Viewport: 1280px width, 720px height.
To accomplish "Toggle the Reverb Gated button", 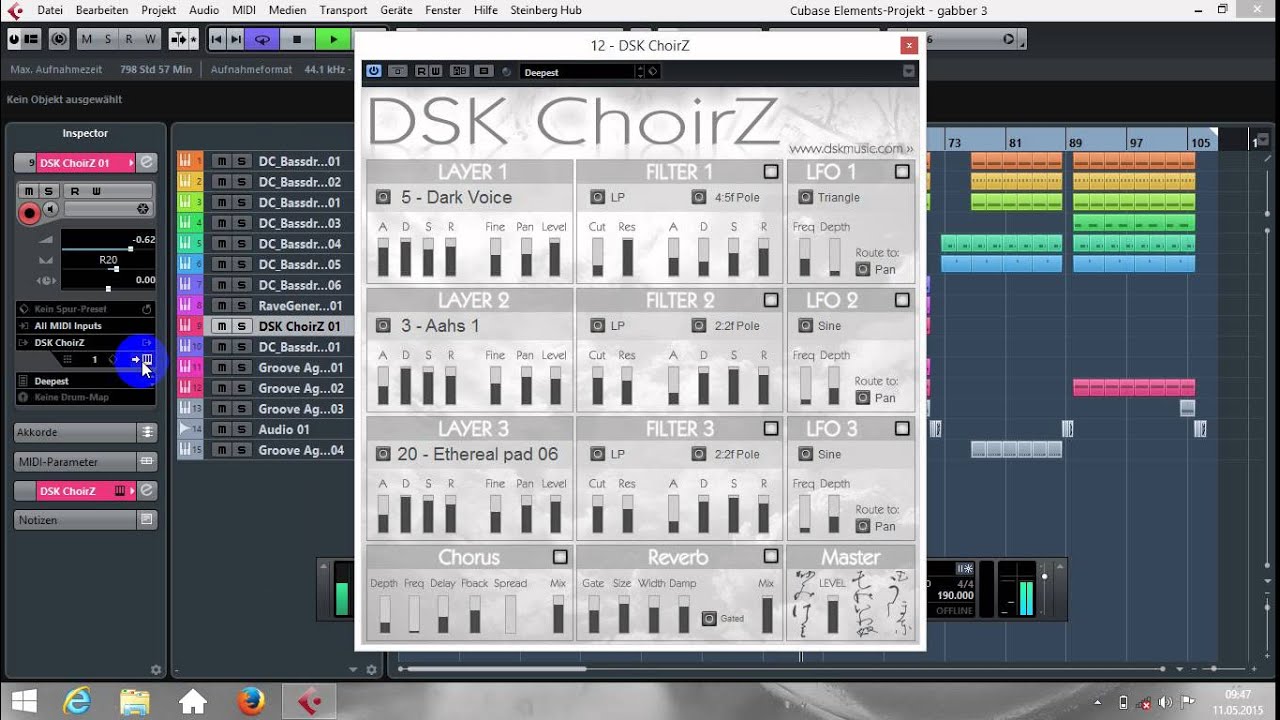I will 709,618.
